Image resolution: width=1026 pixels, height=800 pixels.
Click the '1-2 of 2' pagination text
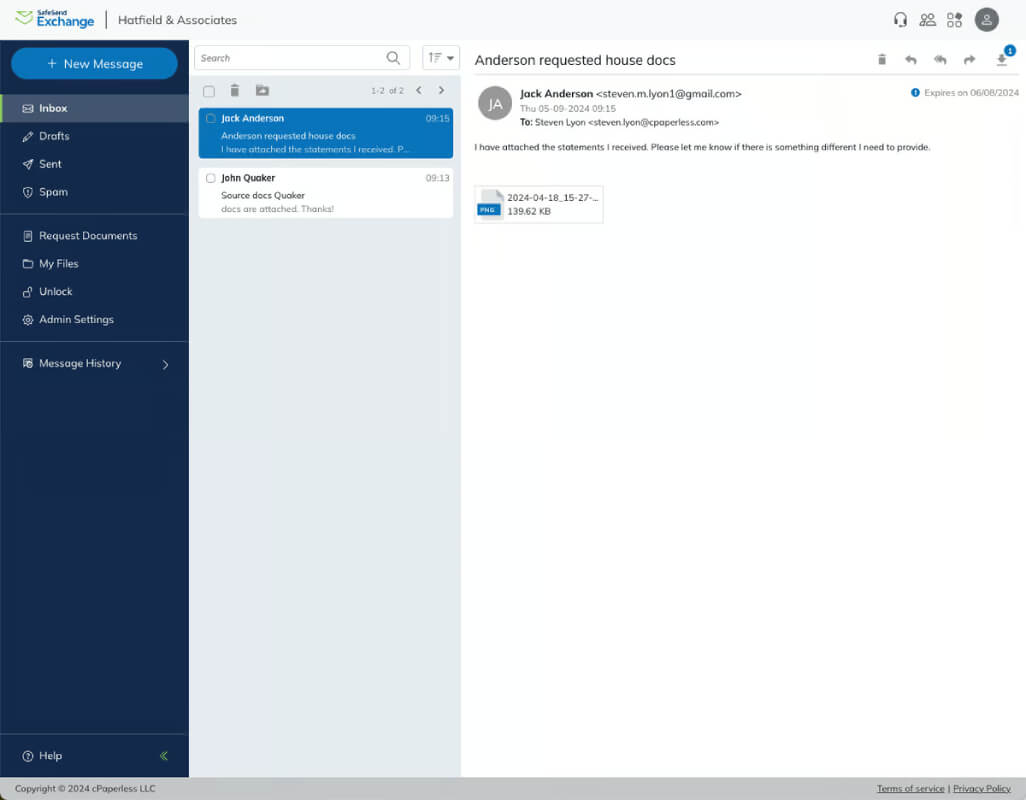[x=387, y=90]
